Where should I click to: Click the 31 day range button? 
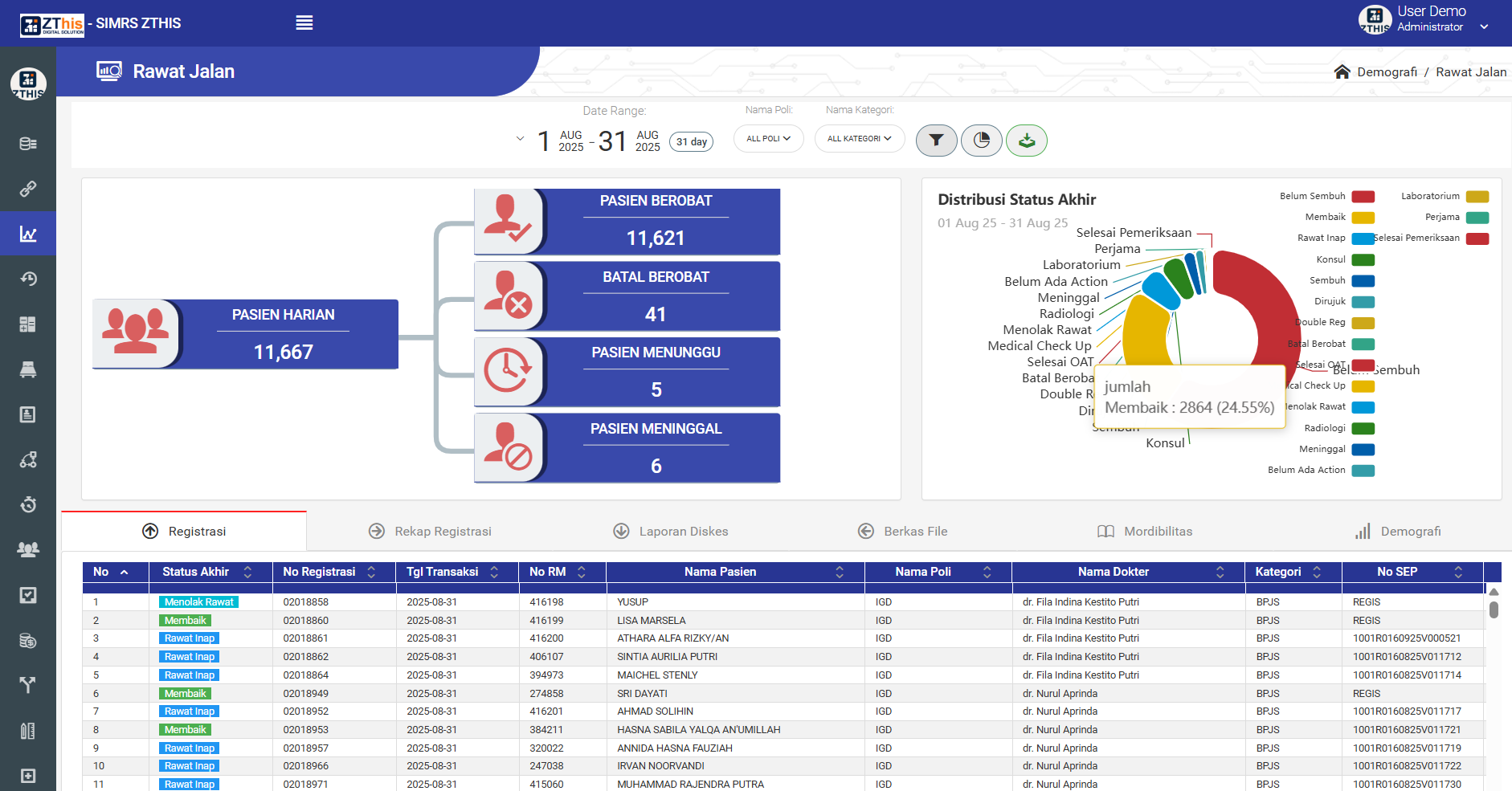[x=691, y=142]
